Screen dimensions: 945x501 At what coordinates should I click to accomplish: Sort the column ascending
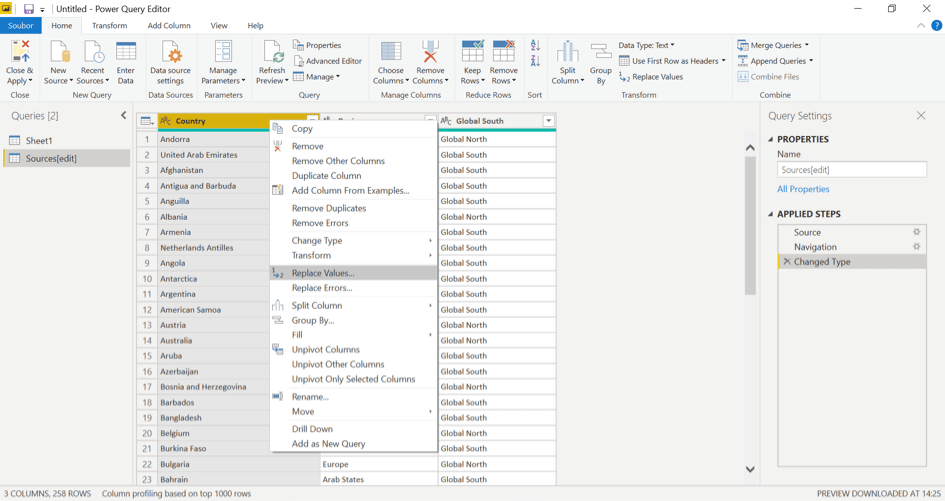(535, 45)
